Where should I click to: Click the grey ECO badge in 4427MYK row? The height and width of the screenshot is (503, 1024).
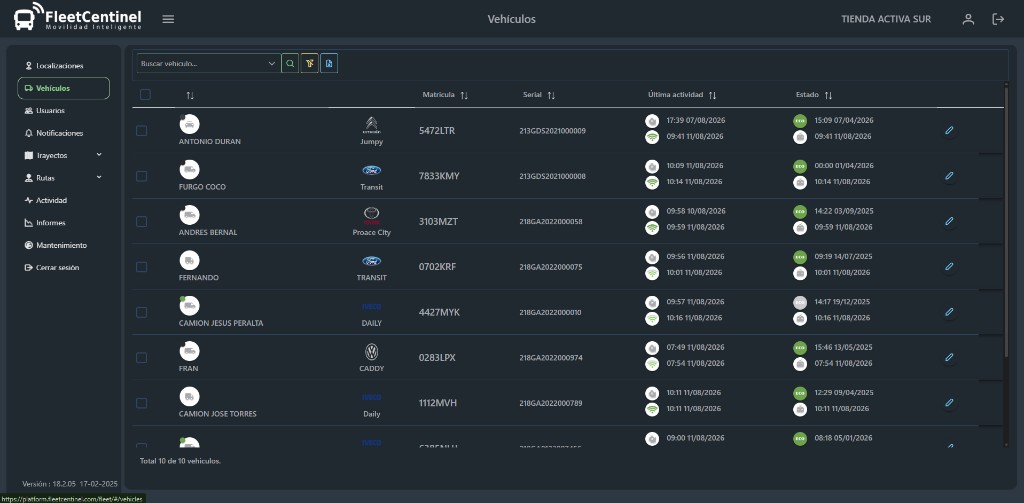pos(800,302)
